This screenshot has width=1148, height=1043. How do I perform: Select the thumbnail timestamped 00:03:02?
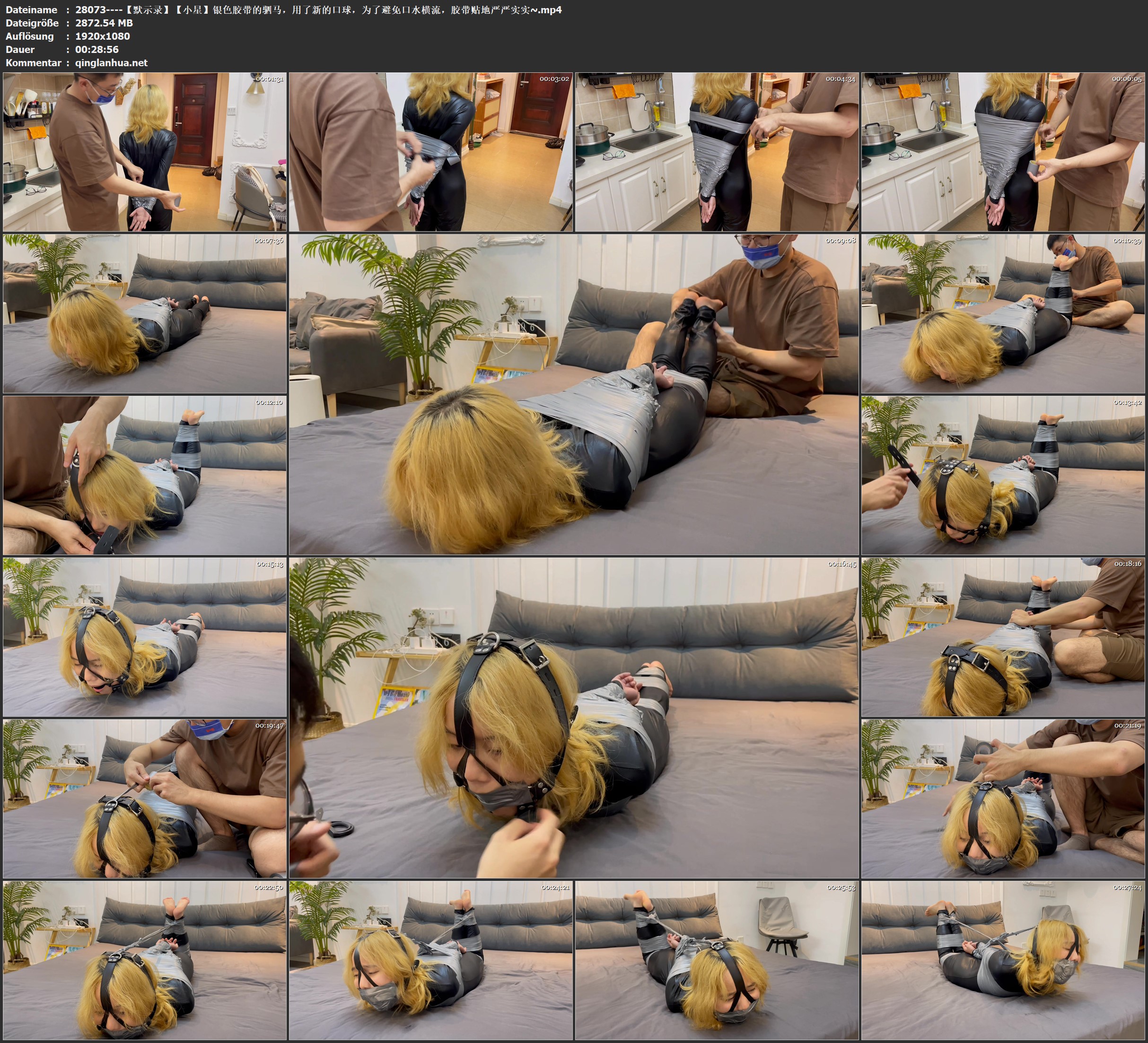[x=430, y=151]
